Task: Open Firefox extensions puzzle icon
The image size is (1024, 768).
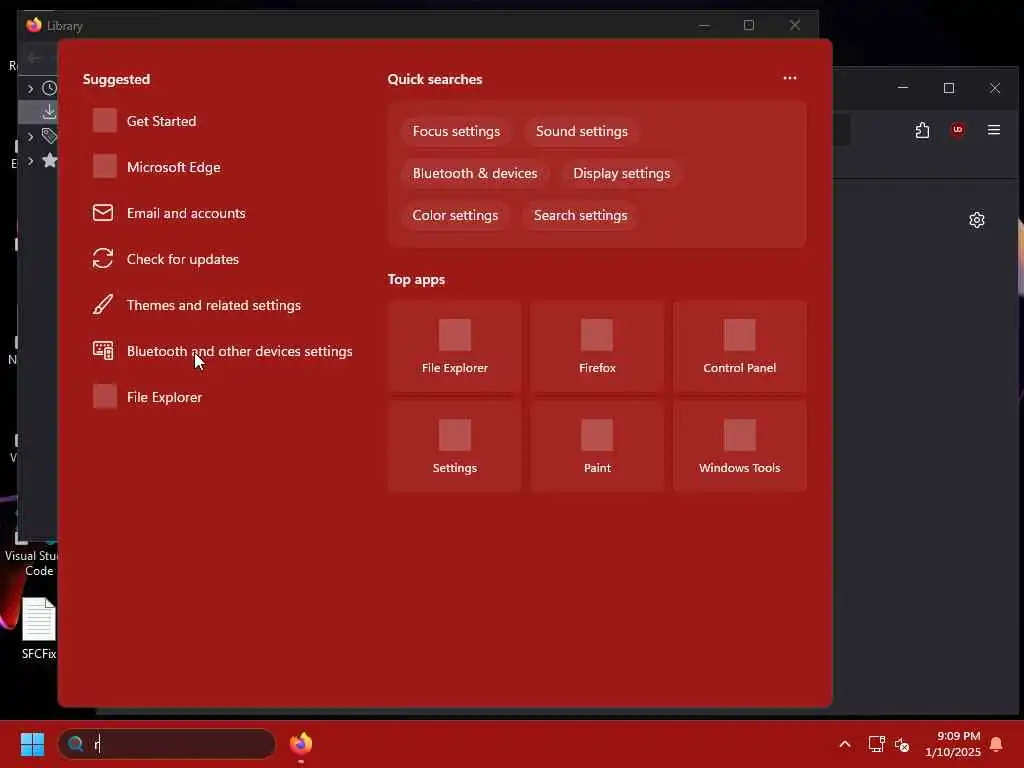Action: coord(922,130)
